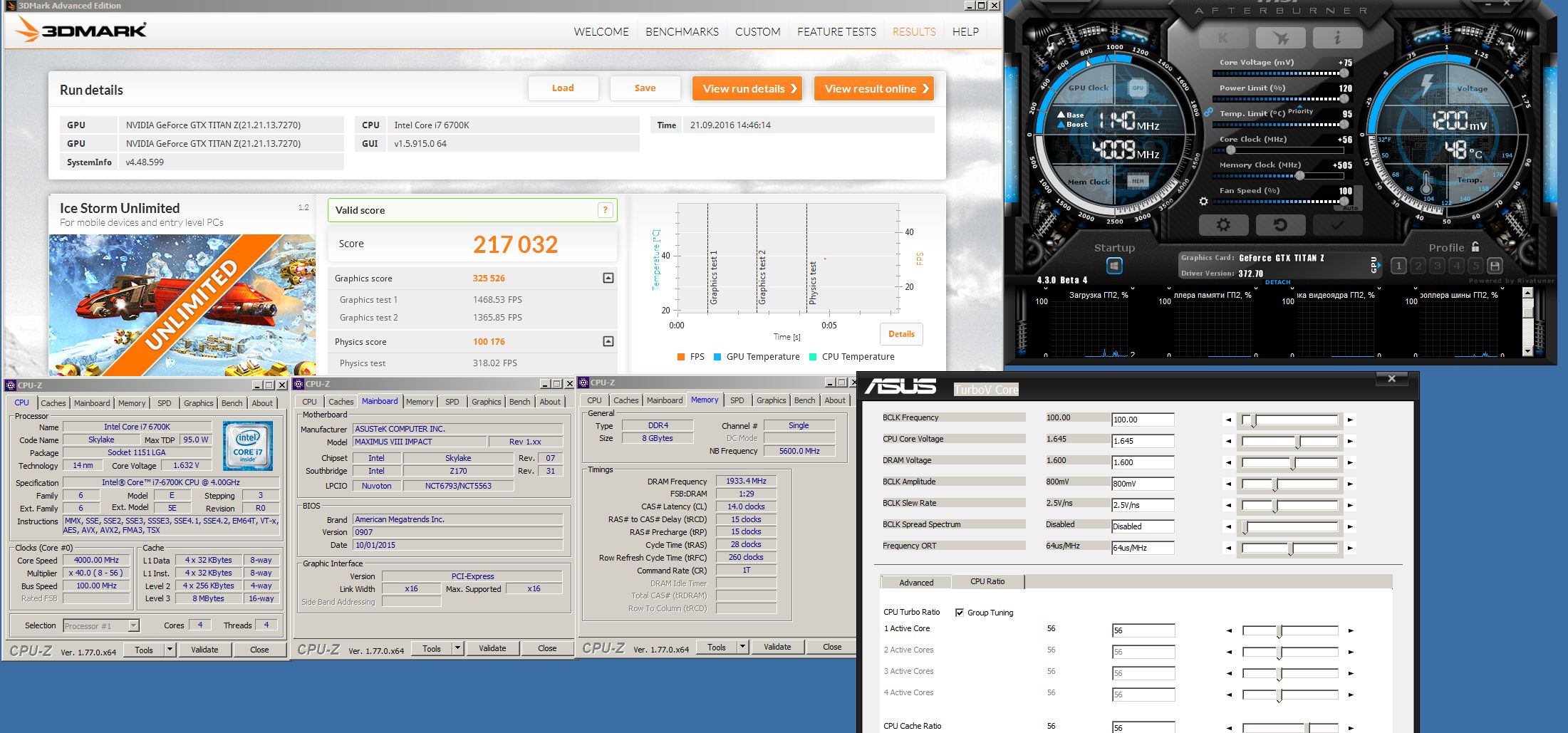Increase DRAM Voltage with right arrow
The width and height of the screenshot is (1568, 733).
1350,463
